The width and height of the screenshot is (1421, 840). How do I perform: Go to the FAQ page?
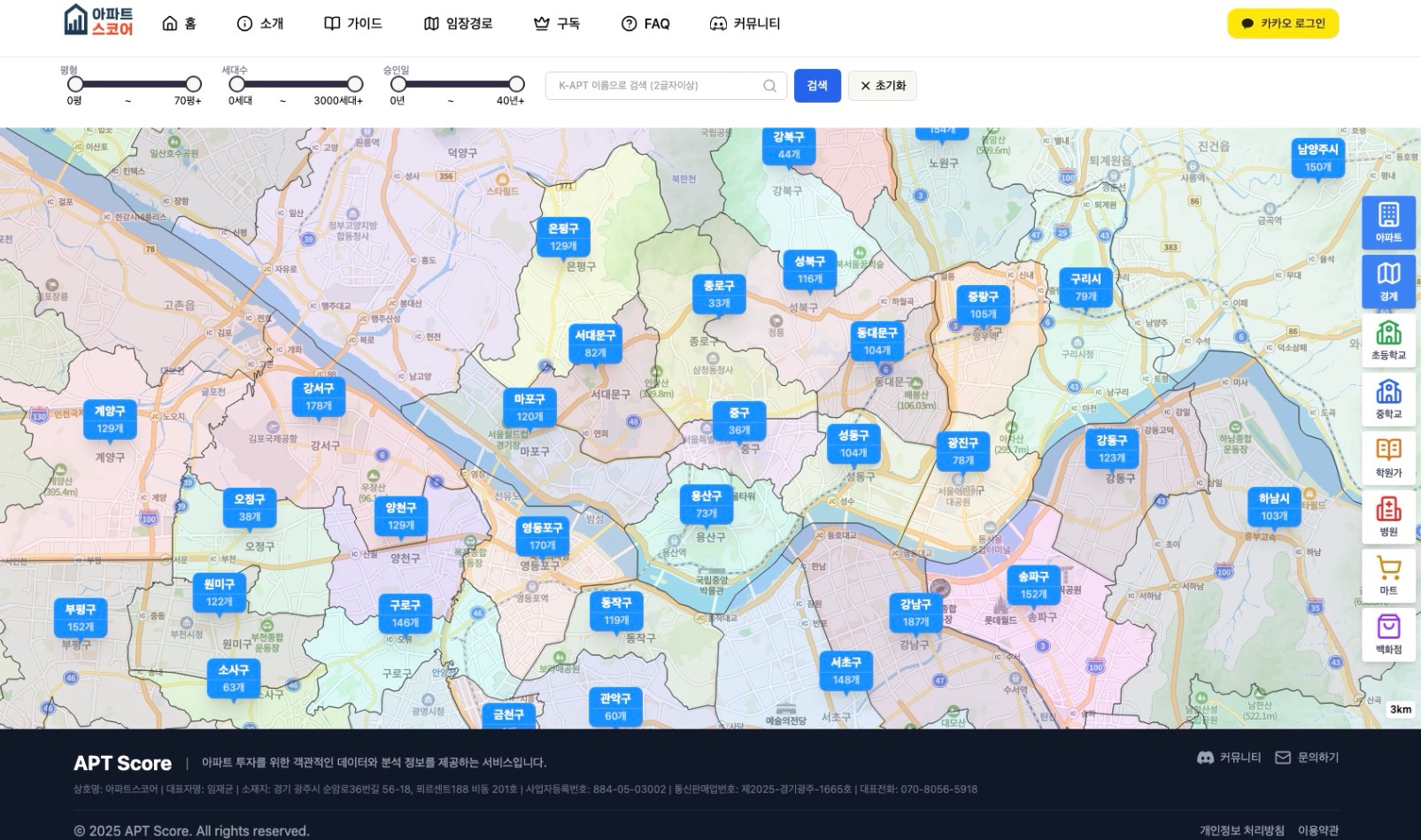point(645,24)
